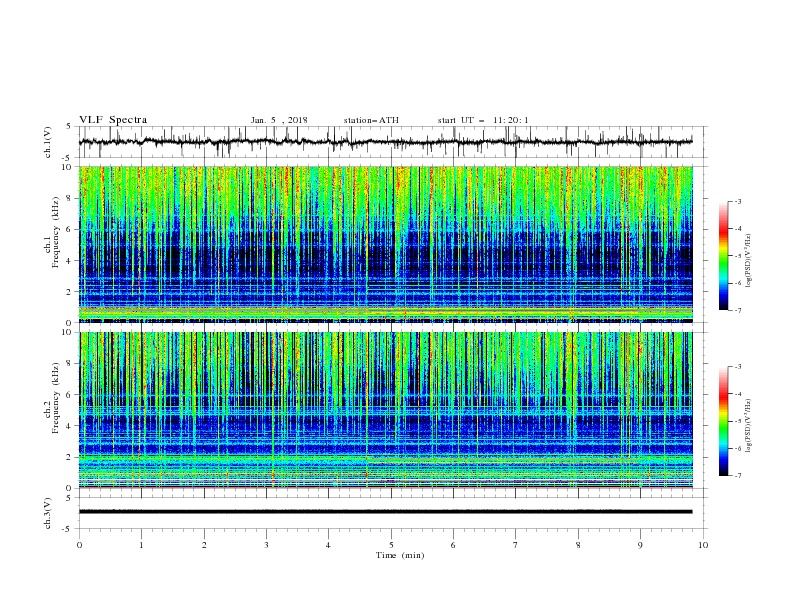Click the "ch.3(V)" waveform axis label
The image size is (792, 612).
pyautogui.click(x=47, y=513)
